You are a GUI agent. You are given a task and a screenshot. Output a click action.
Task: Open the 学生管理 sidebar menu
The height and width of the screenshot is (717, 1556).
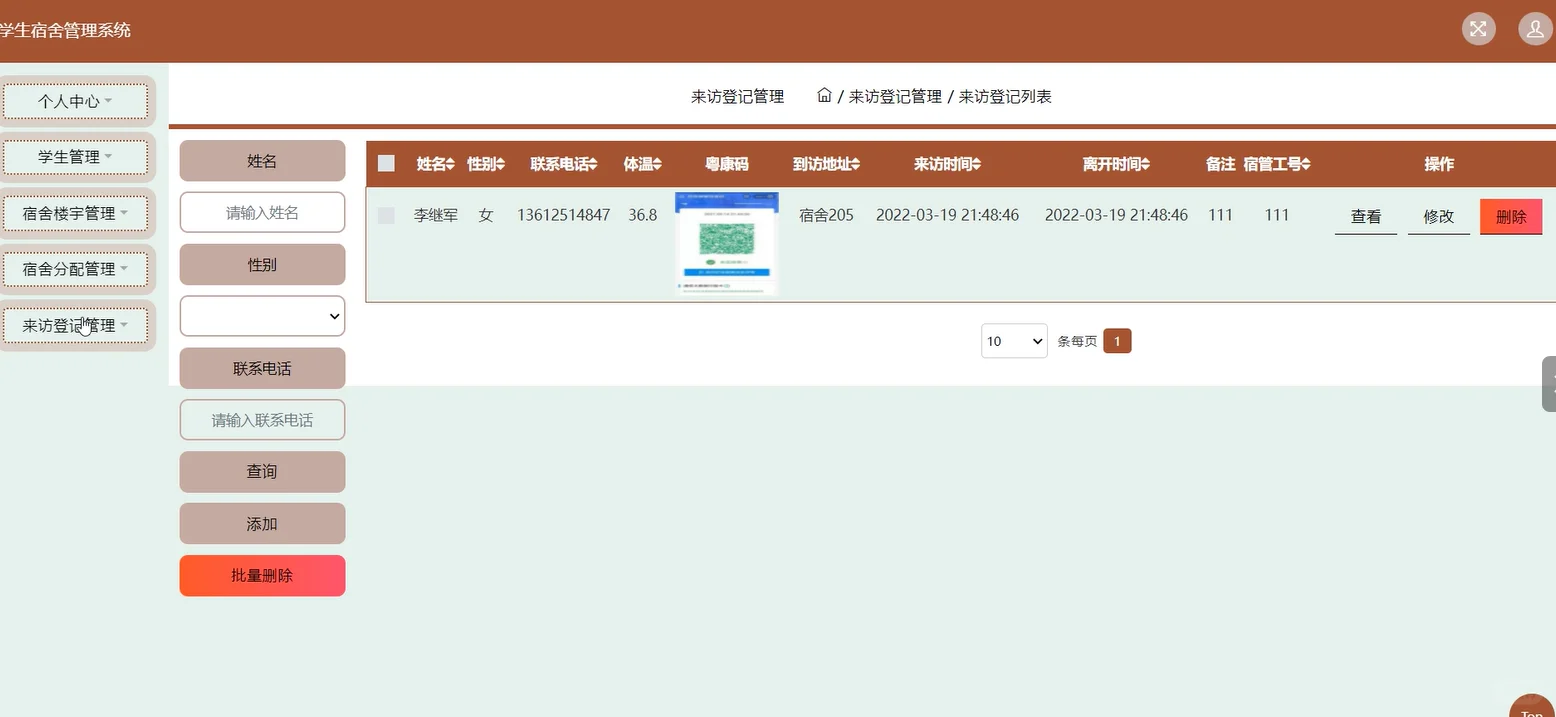[x=75, y=157]
